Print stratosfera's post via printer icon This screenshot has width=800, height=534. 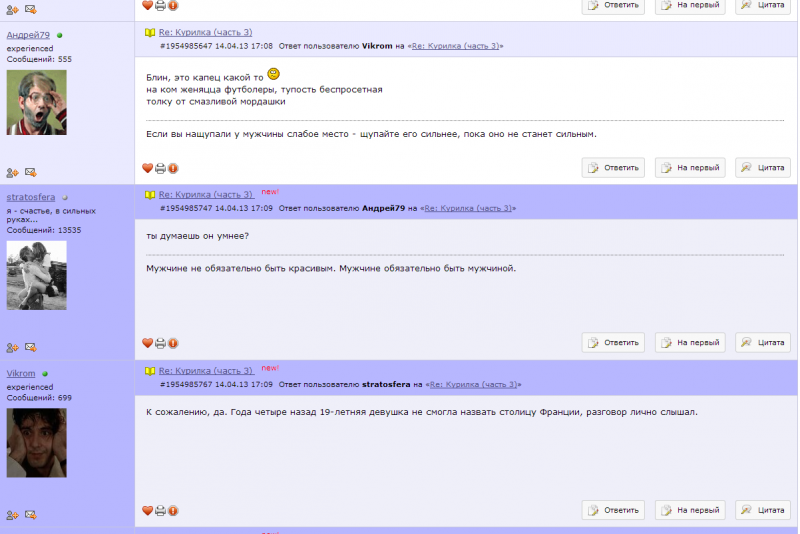click(x=160, y=343)
